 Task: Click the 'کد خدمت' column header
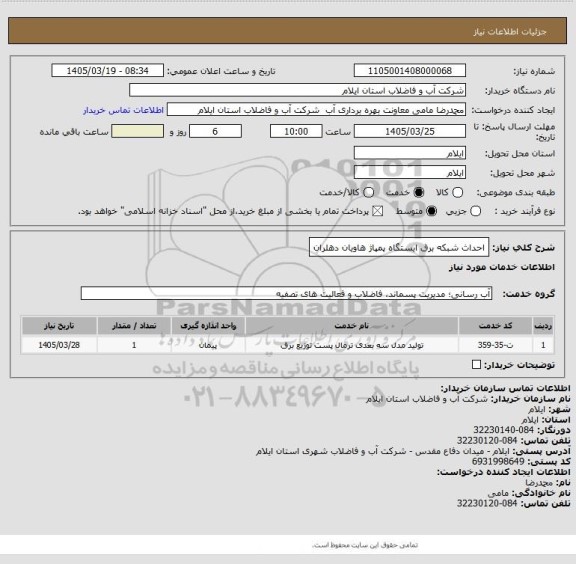(x=495, y=326)
